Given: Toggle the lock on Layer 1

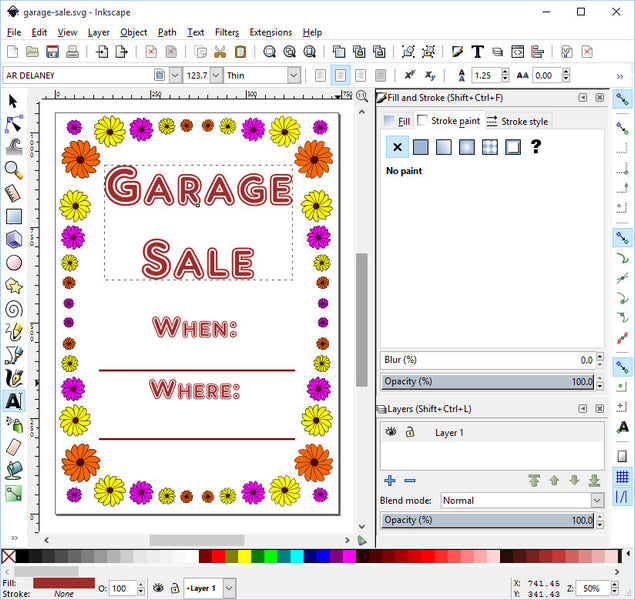Looking at the screenshot, I should [x=409, y=432].
